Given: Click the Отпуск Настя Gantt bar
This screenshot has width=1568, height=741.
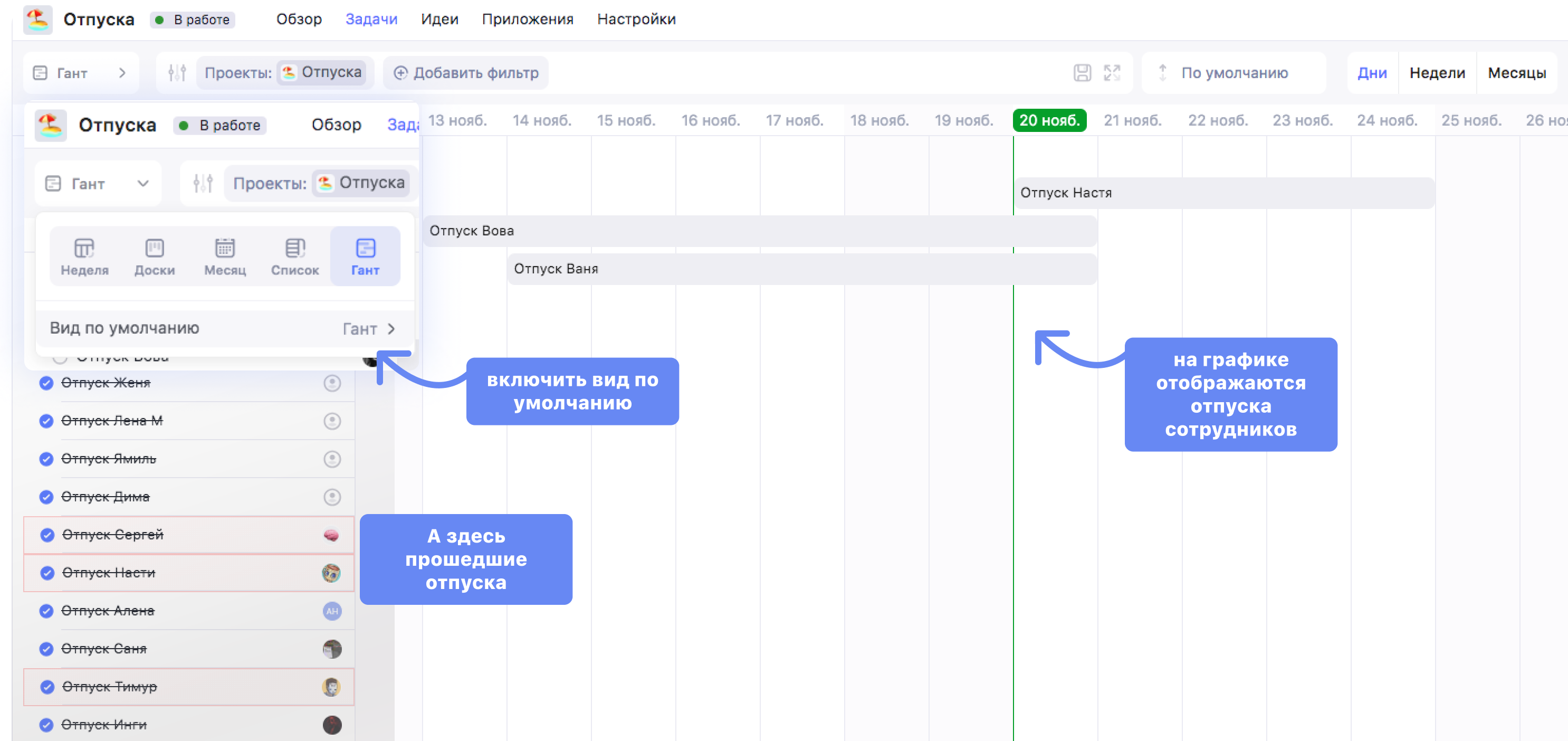Looking at the screenshot, I should tap(1223, 193).
